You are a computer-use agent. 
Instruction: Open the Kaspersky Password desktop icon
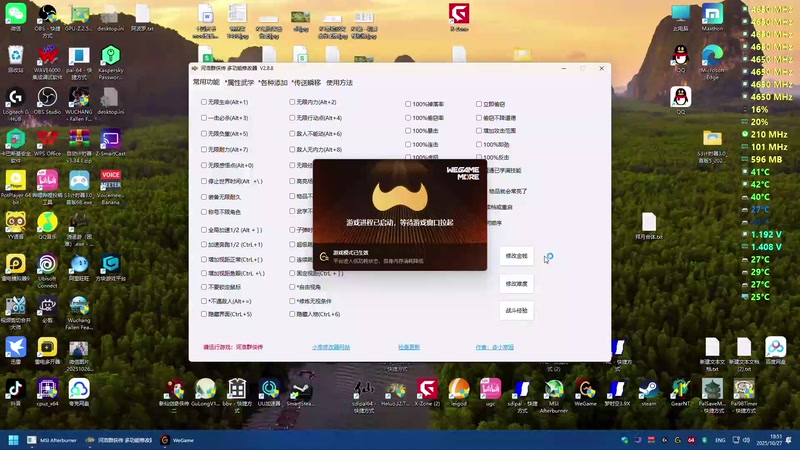[110, 62]
